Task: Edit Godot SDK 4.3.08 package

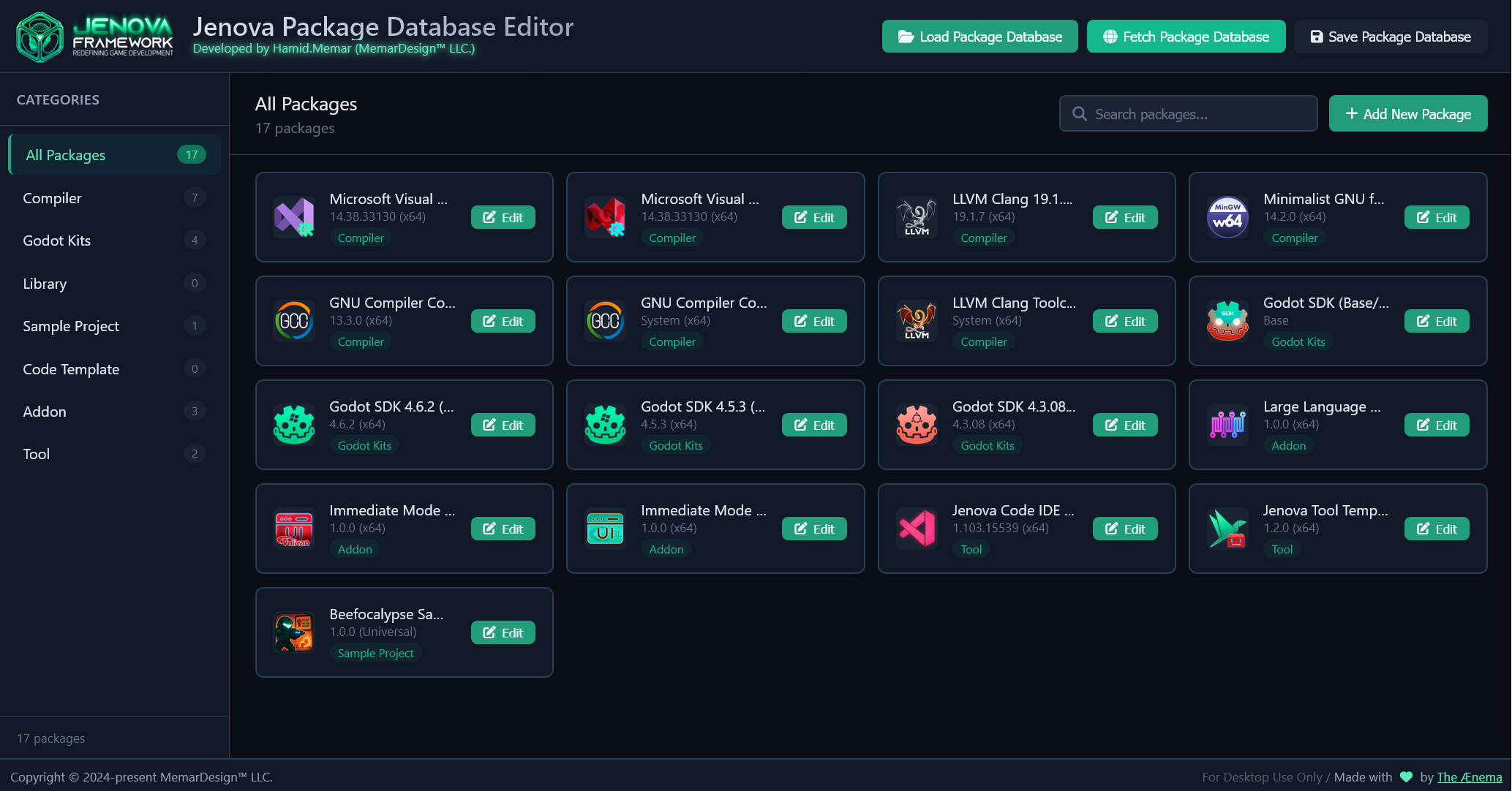Action: coord(1125,425)
